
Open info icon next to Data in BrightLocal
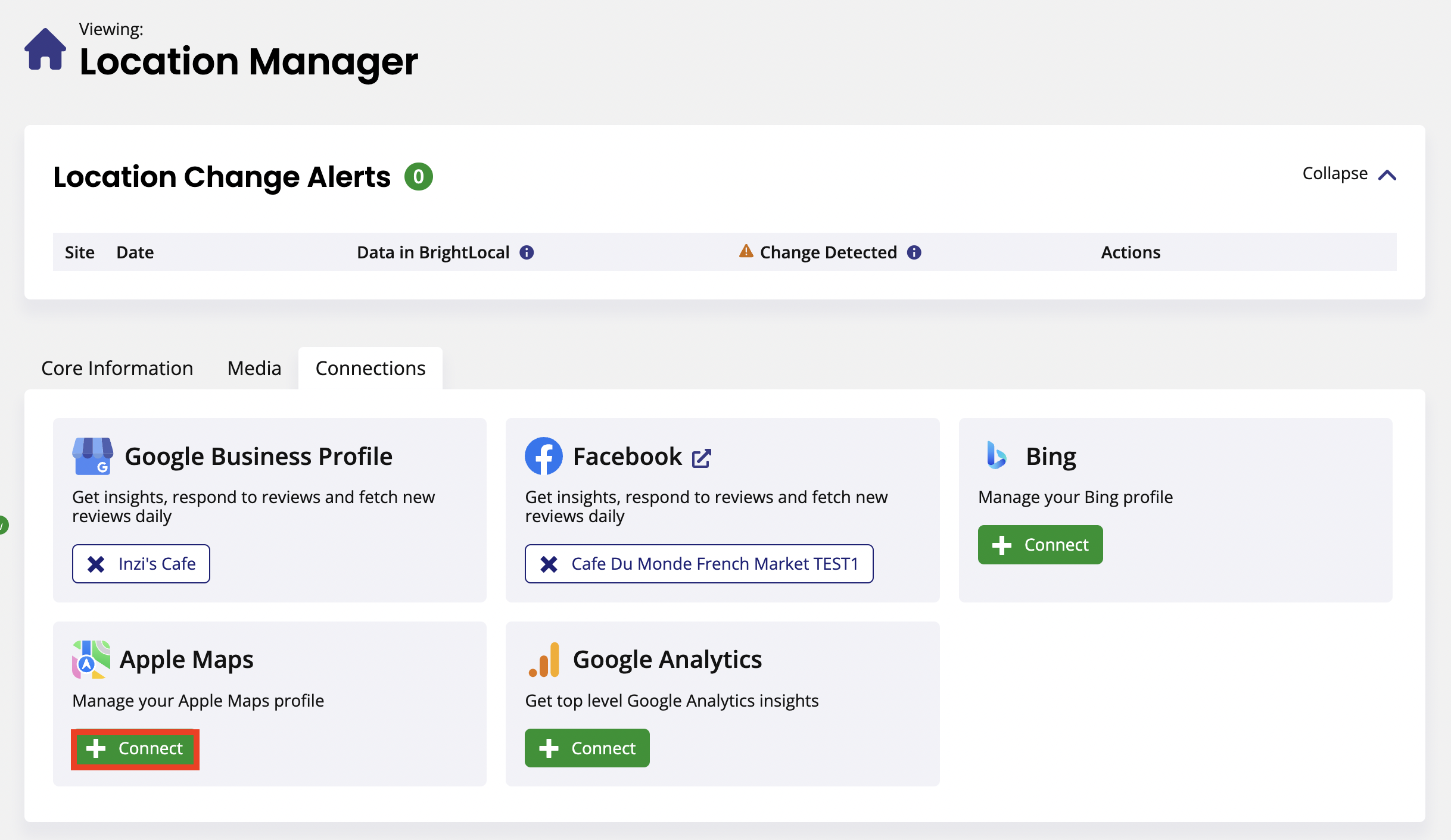527,252
